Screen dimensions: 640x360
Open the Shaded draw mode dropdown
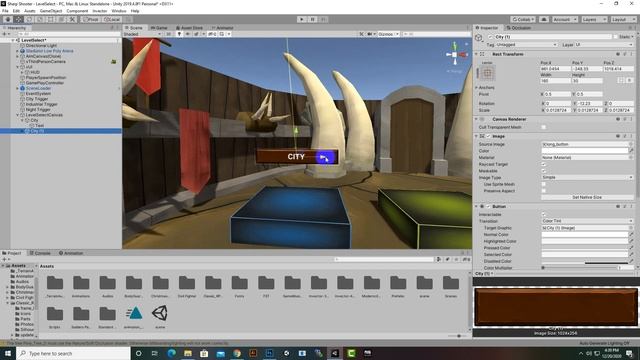coord(142,34)
